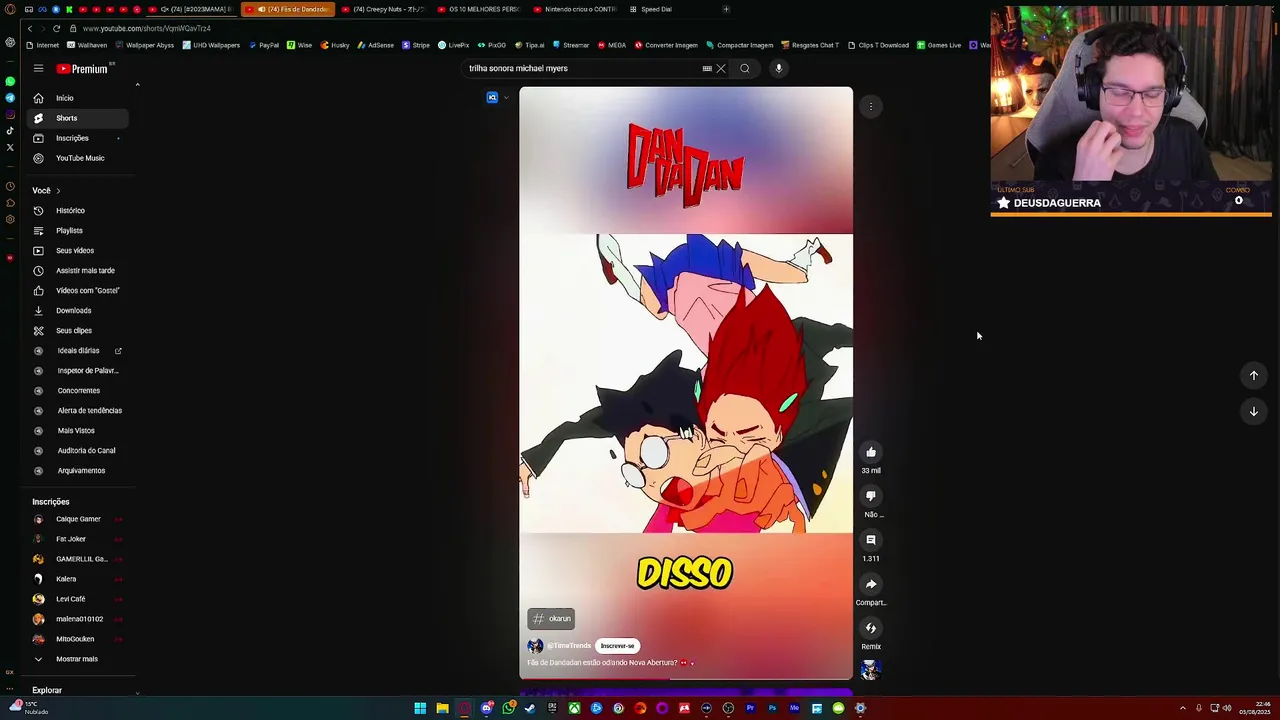1280x720 pixels.
Task: Open the PayPal bookmark
Action: (264, 45)
